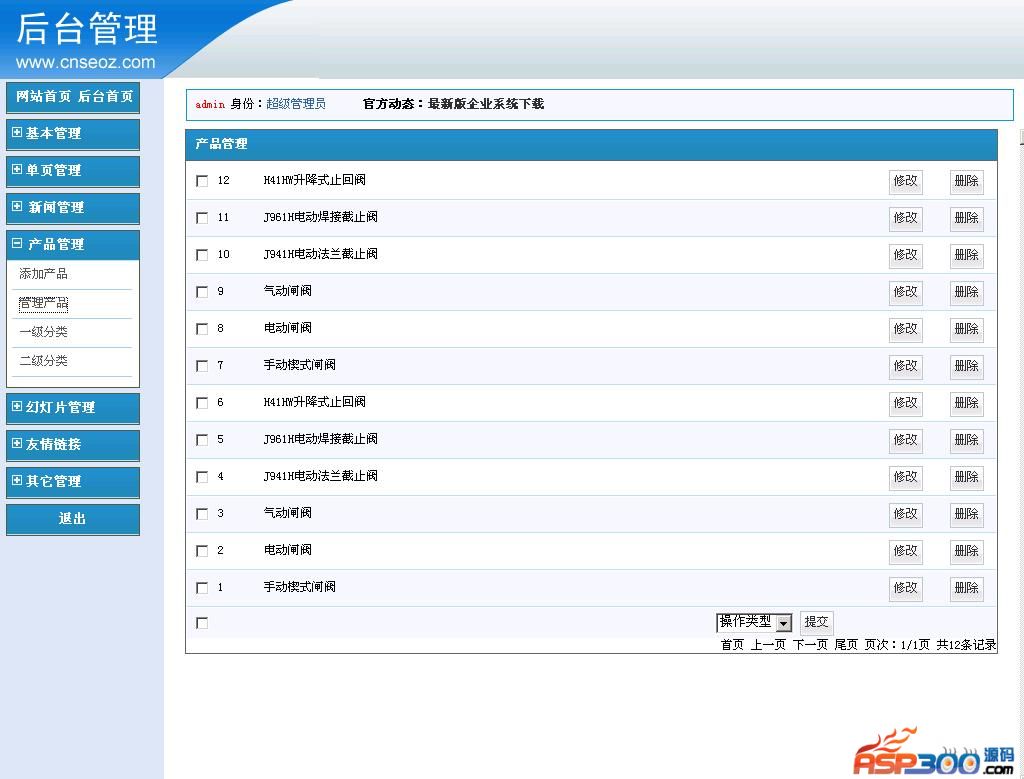This screenshot has width=1024, height=779.
Task: Click 修改 for product 5
Action: 906,440
